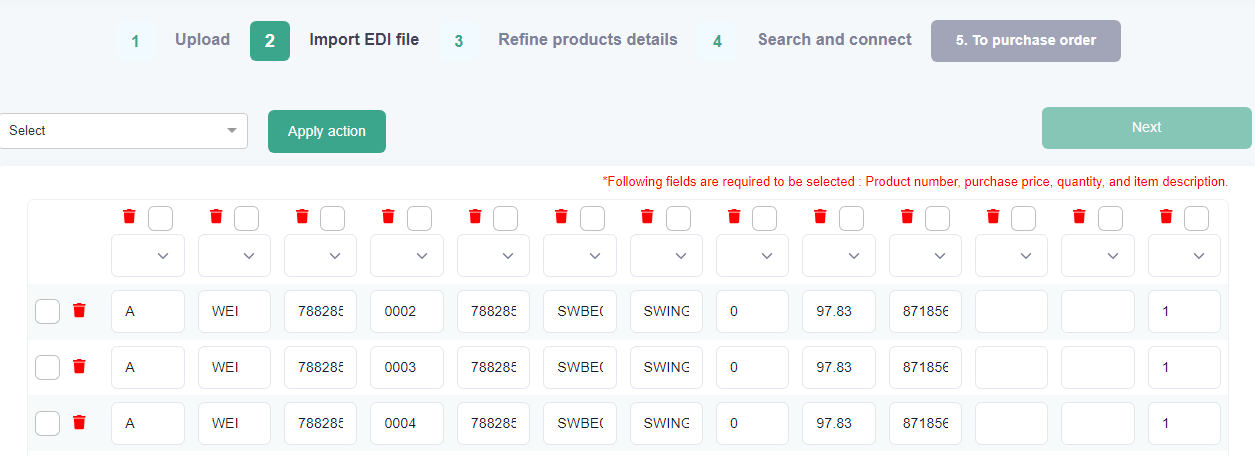Screen dimensions: 1255x456
Task: Delete the row with value 0003
Action: click(80, 367)
